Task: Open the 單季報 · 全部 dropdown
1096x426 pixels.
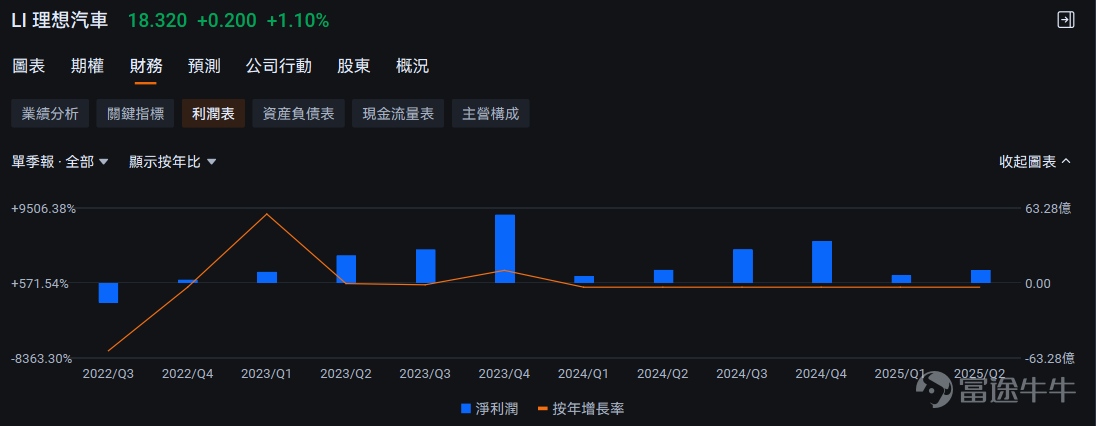Action: (x=60, y=162)
